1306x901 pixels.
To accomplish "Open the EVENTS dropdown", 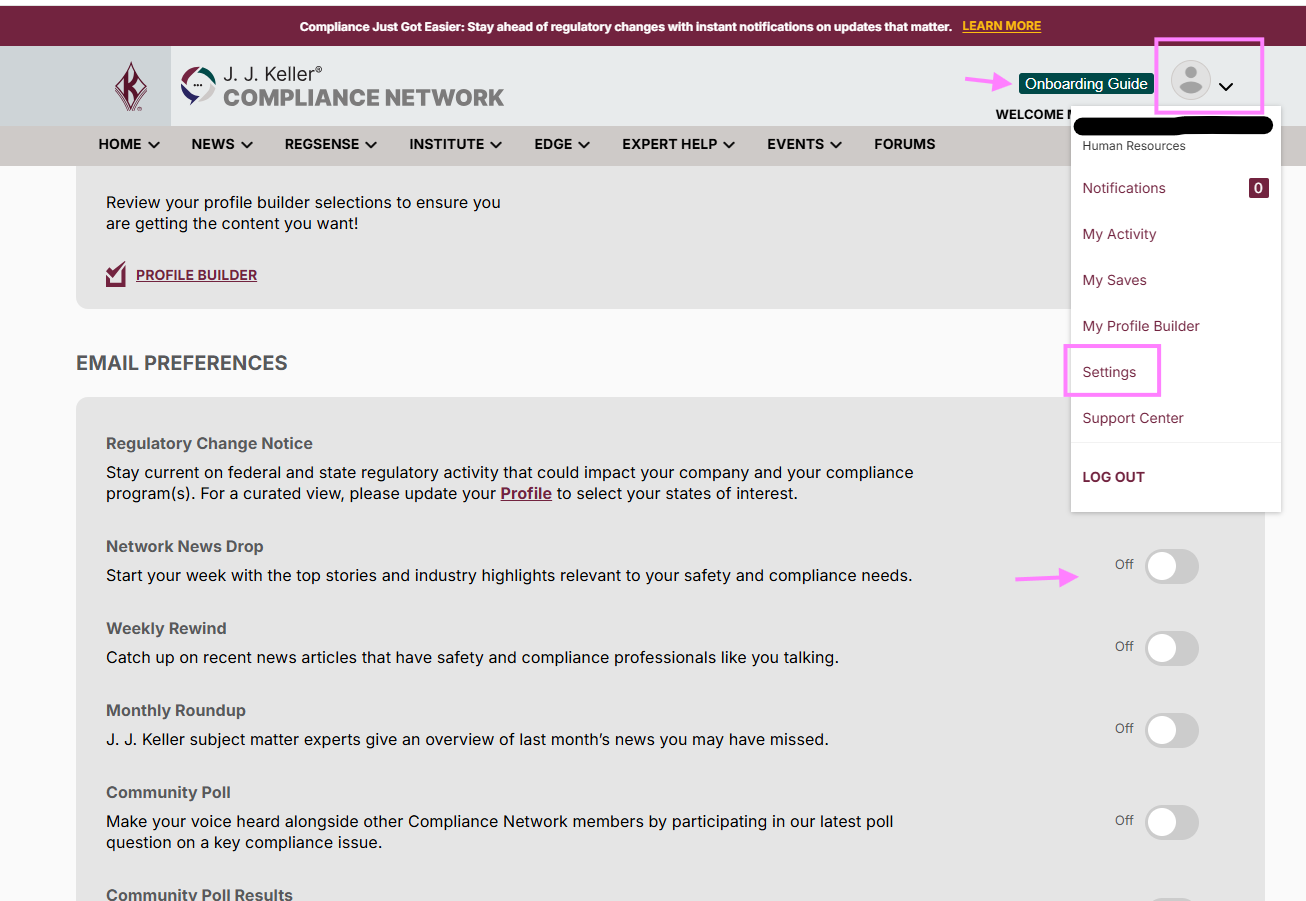I will [805, 144].
